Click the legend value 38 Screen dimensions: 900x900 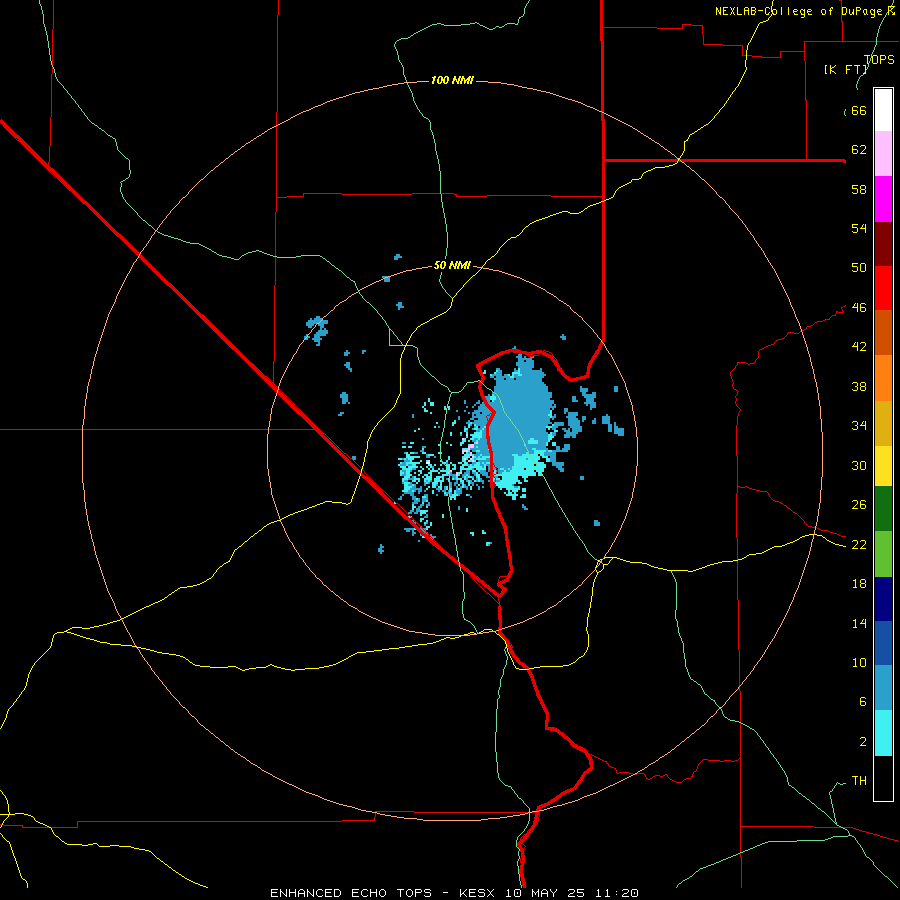coord(859,386)
